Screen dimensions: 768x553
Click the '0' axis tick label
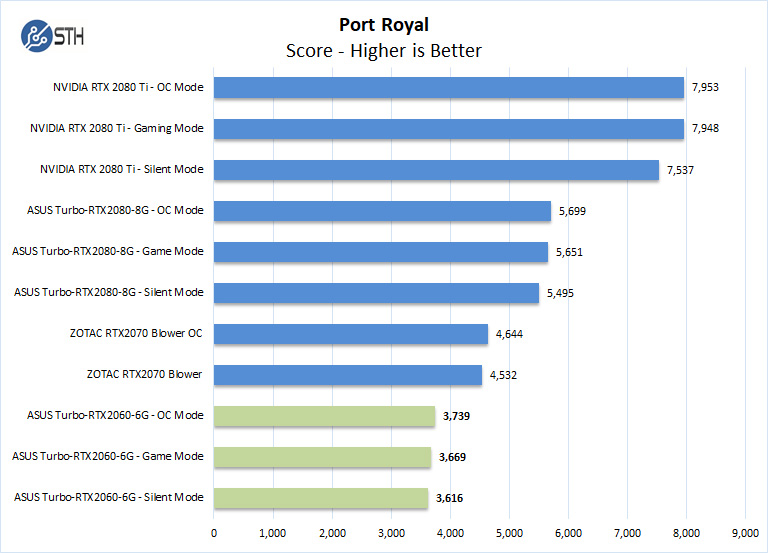point(214,533)
